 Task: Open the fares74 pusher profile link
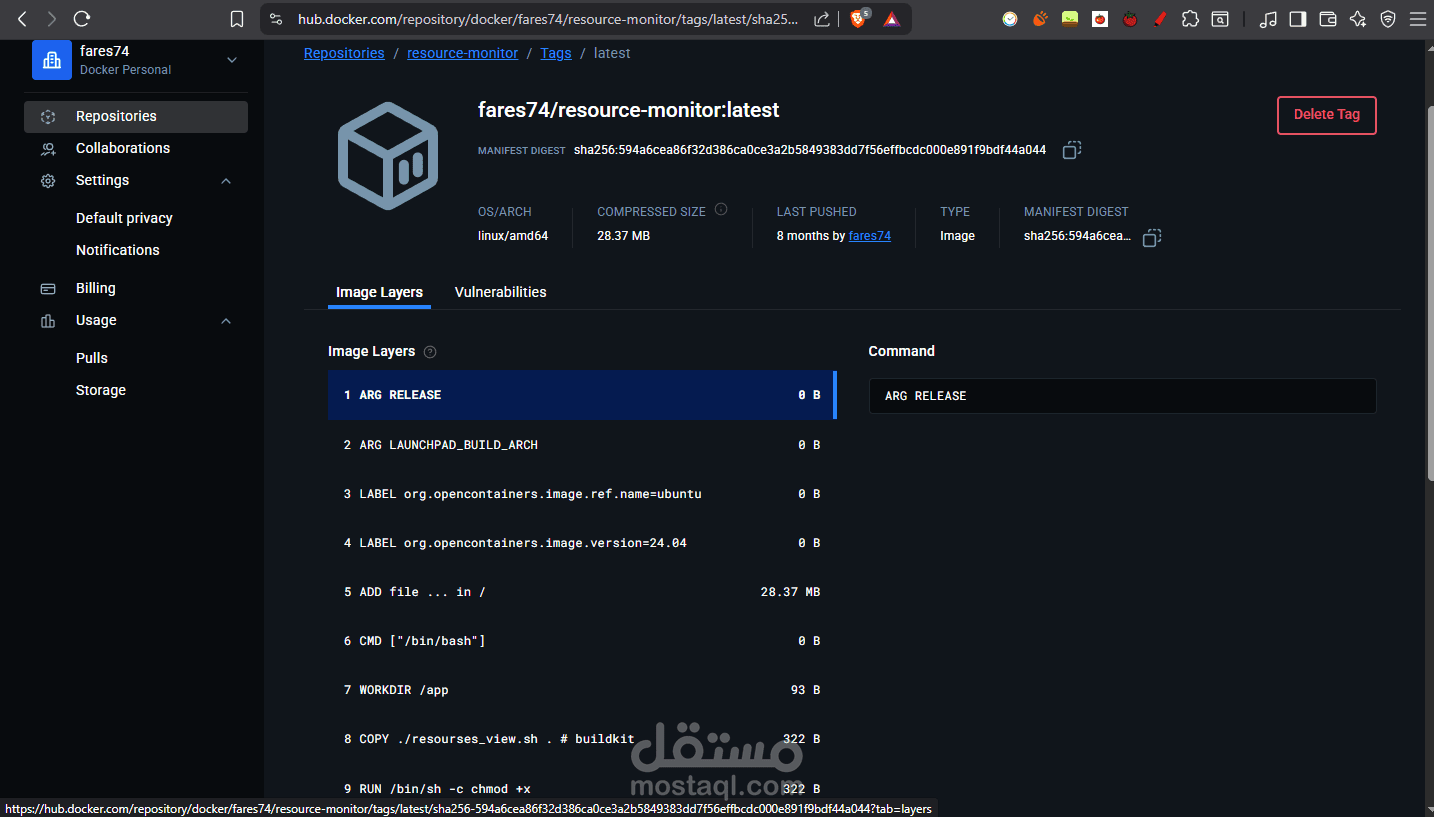coord(869,236)
